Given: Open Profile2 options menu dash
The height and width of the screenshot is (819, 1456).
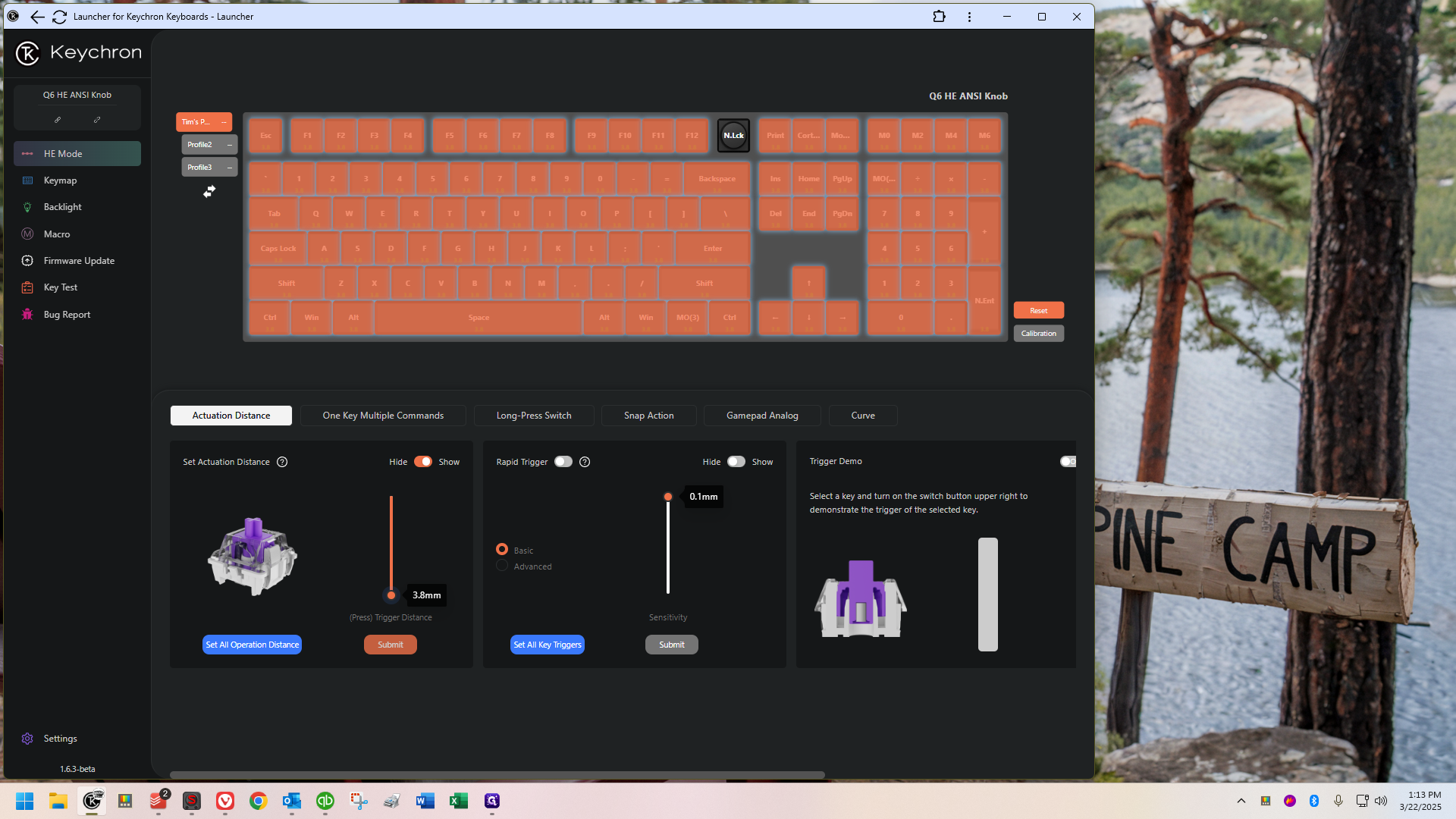Looking at the screenshot, I should (230, 145).
